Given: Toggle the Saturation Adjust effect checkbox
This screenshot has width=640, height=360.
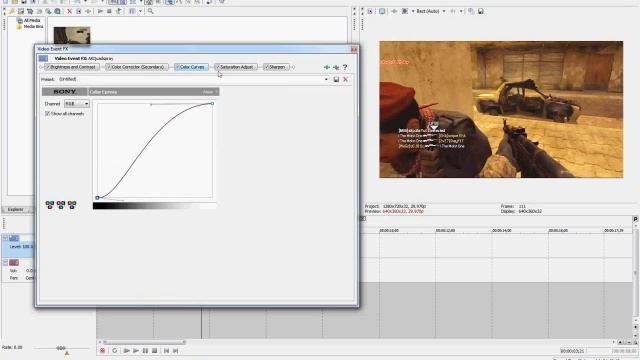Looking at the screenshot, I should (218, 67).
